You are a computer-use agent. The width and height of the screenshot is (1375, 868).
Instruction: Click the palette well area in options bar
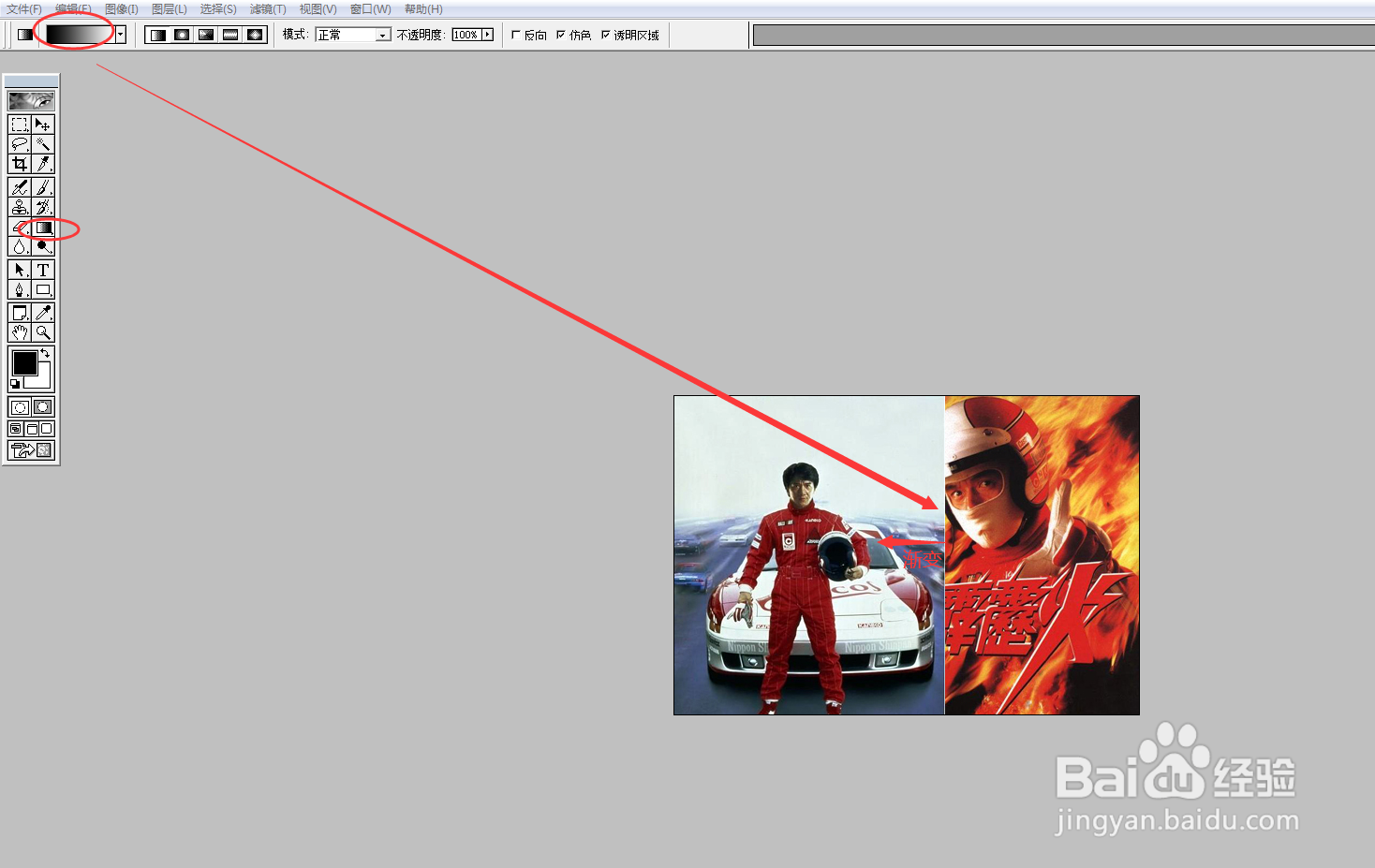pyautogui.click(x=1064, y=36)
